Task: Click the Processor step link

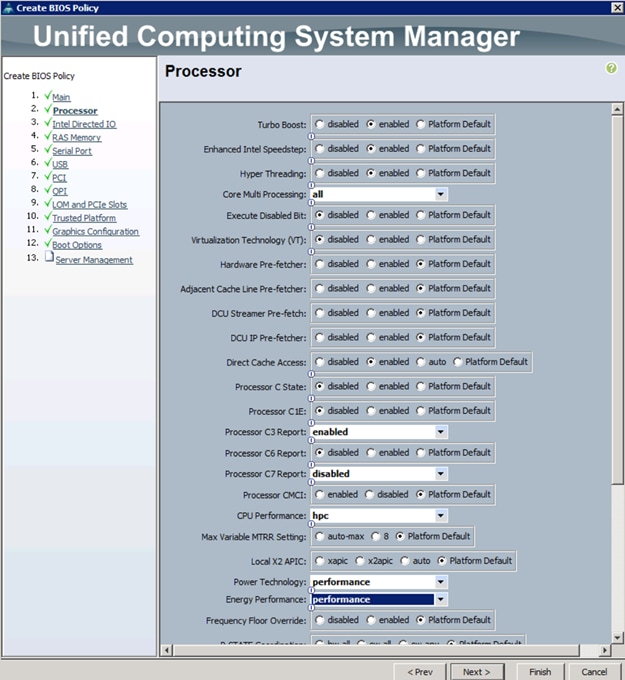Action: click(75, 111)
